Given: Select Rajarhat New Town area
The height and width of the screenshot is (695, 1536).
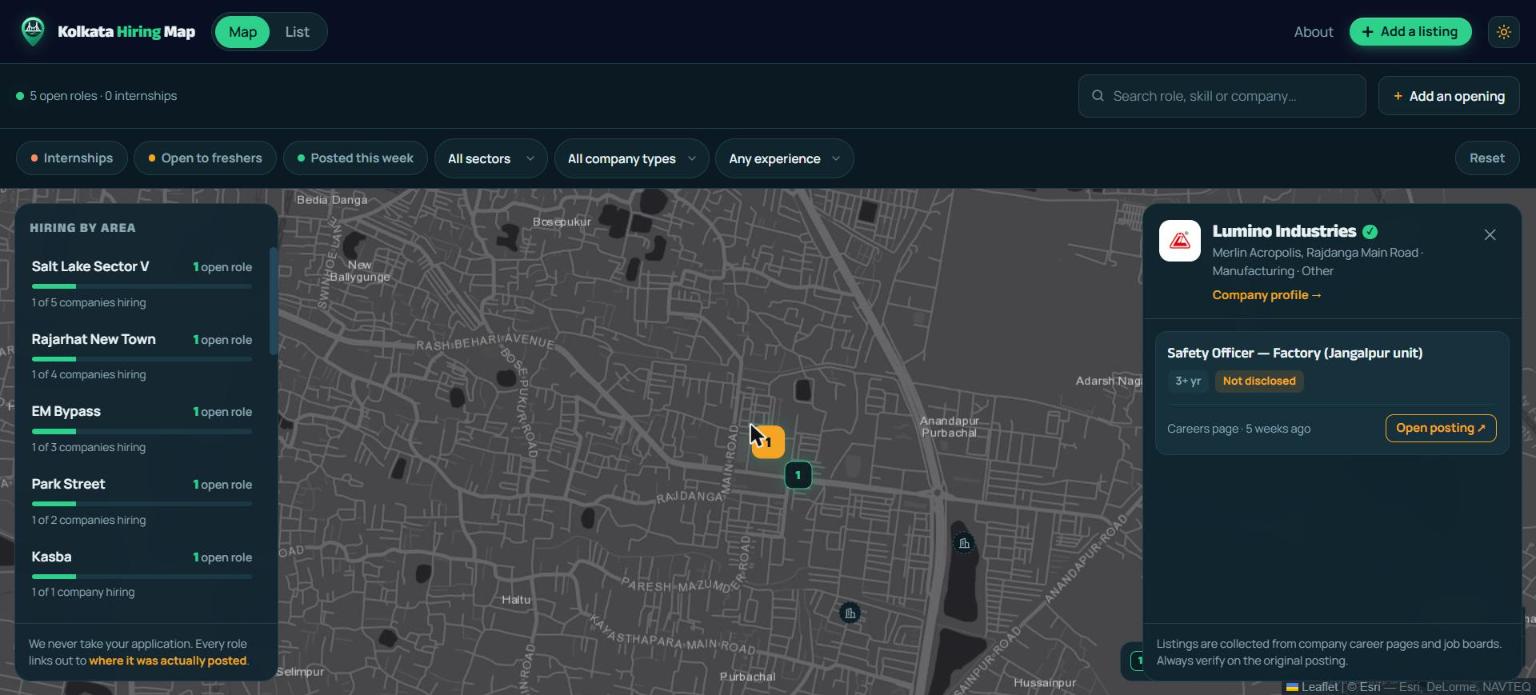Looking at the screenshot, I should (x=142, y=356).
